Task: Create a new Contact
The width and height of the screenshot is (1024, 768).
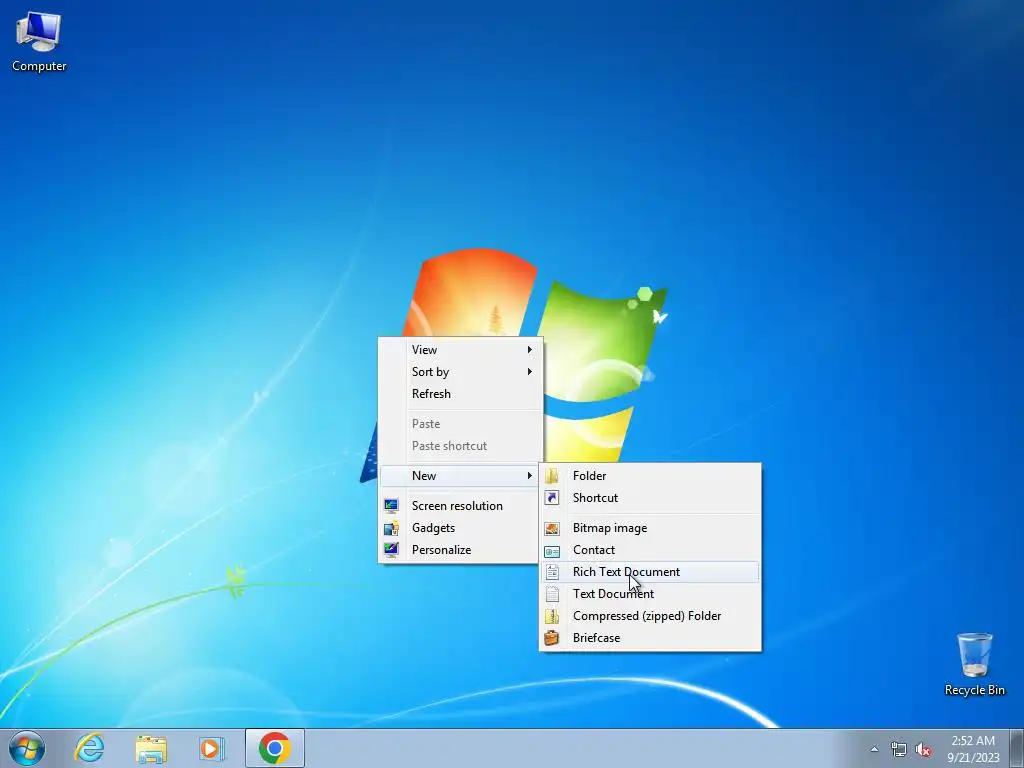Action: point(650,550)
